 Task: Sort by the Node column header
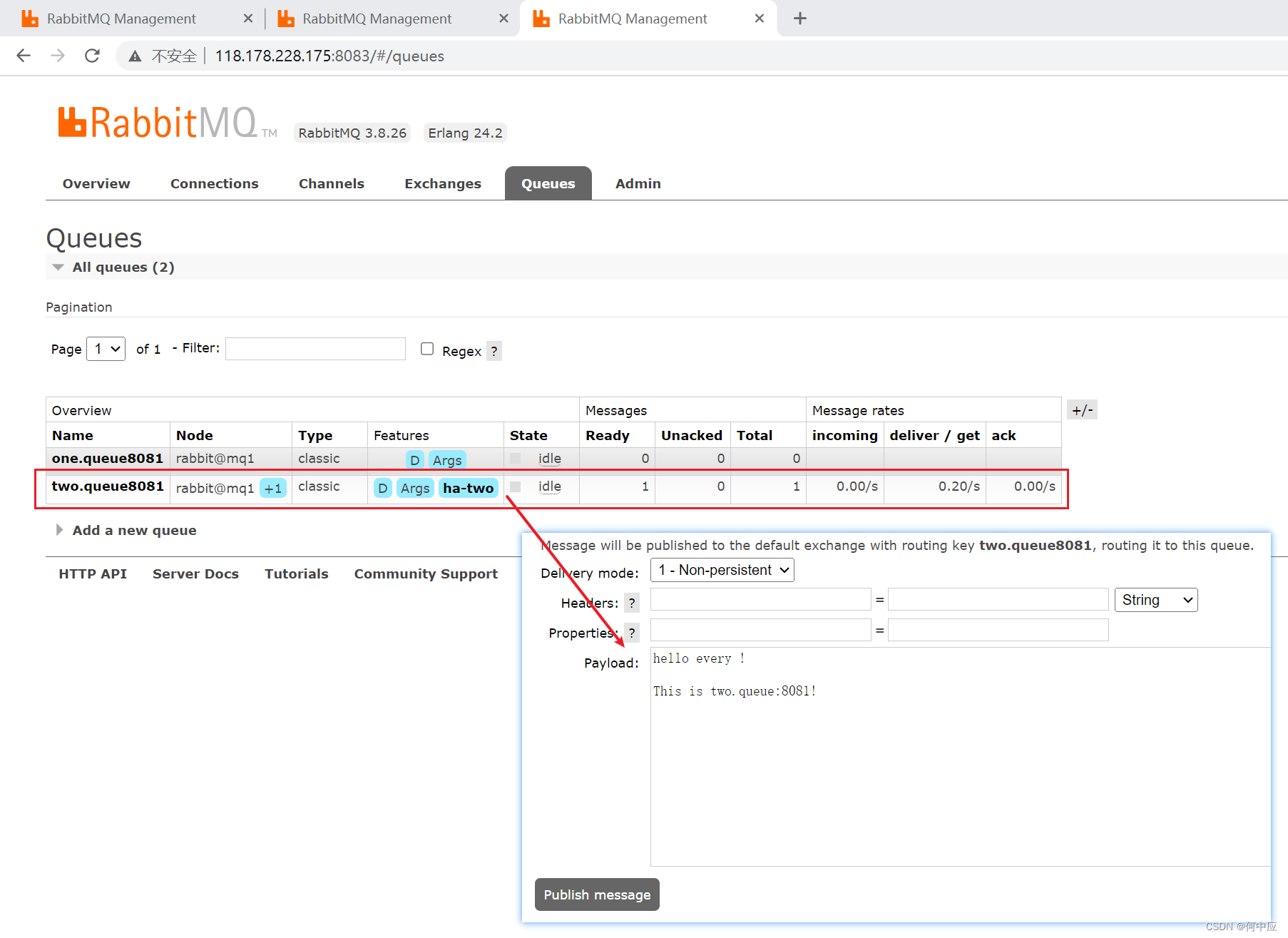195,435
